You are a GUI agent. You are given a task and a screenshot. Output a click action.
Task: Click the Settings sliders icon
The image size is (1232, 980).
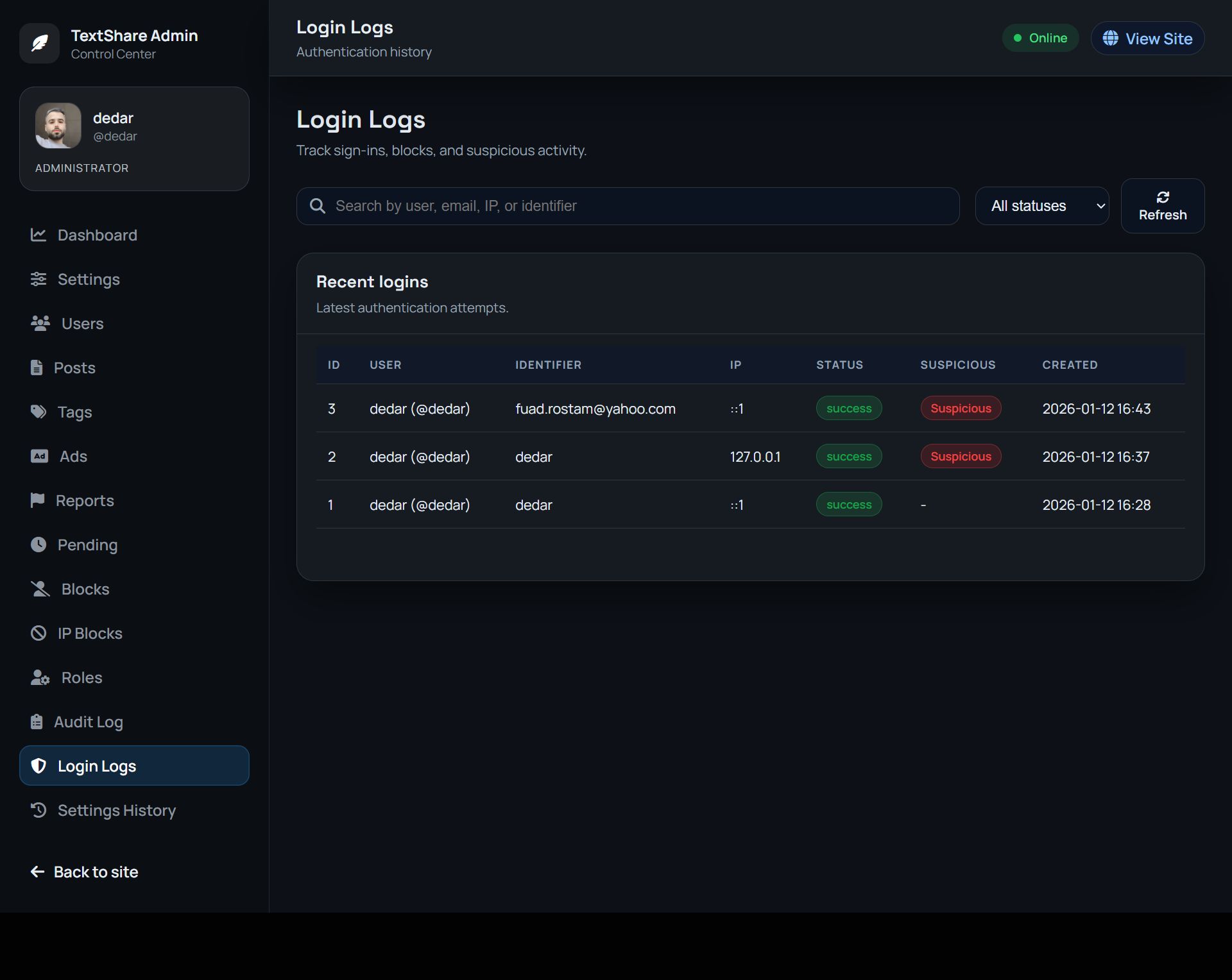tap(38, 279)
